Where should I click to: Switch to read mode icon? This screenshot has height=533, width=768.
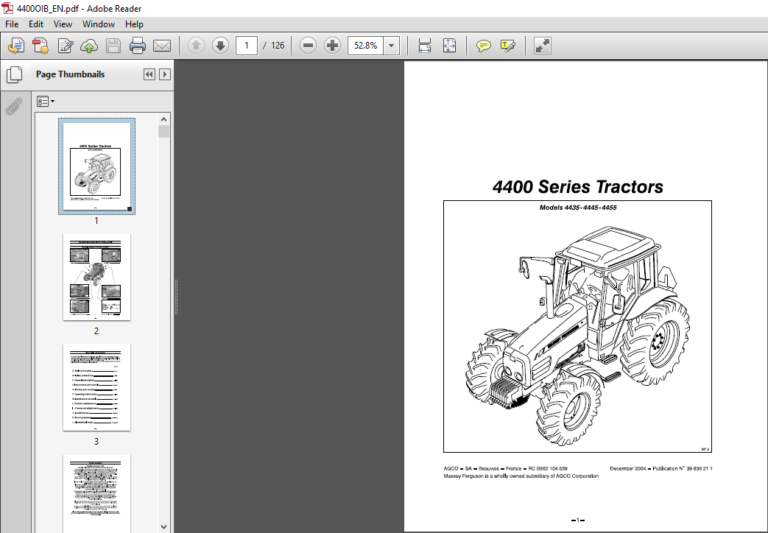tap(543, 46)
